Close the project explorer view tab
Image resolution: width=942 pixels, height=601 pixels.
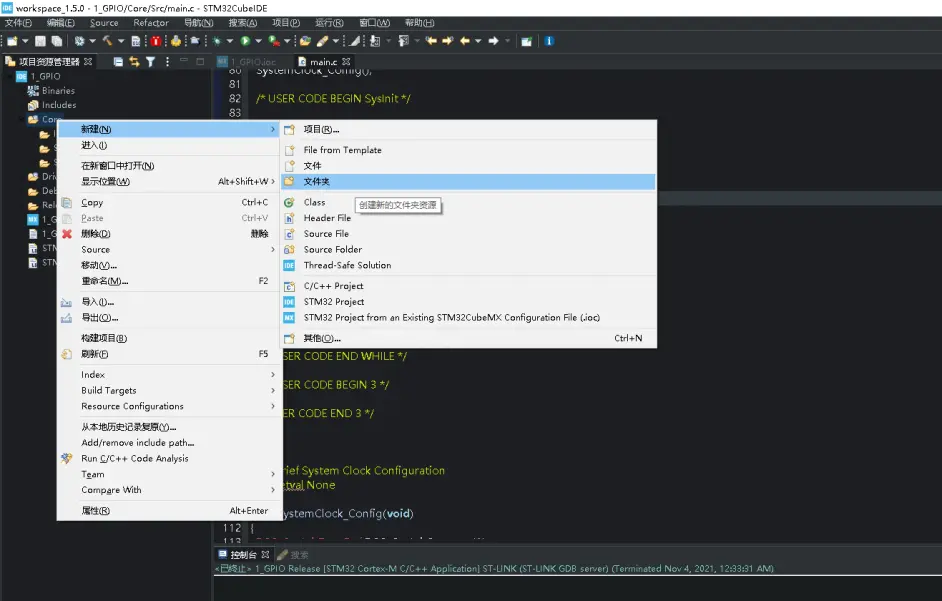click(88, 61)
